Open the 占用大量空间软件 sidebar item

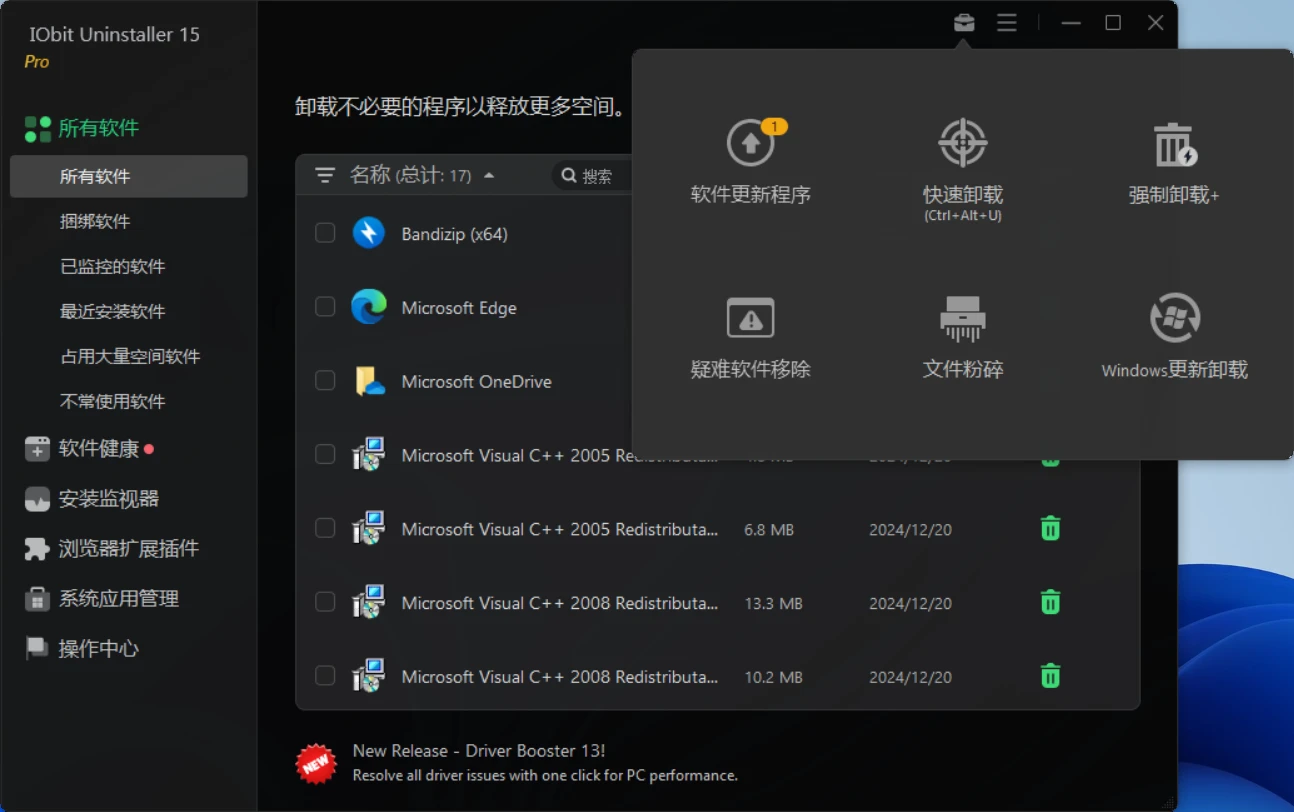pos(129,356)
